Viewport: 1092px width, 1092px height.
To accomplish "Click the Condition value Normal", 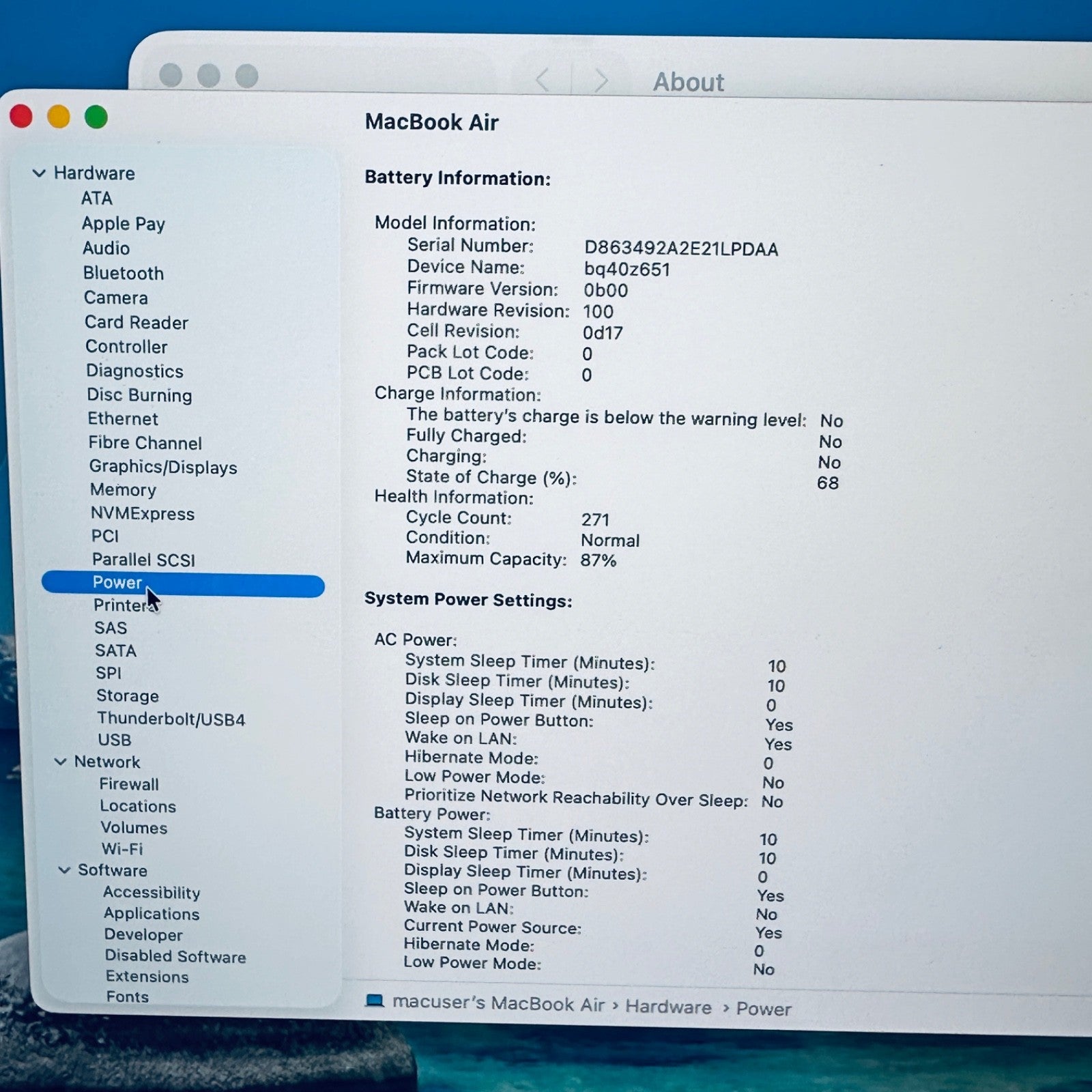I will tap(610, 541).
